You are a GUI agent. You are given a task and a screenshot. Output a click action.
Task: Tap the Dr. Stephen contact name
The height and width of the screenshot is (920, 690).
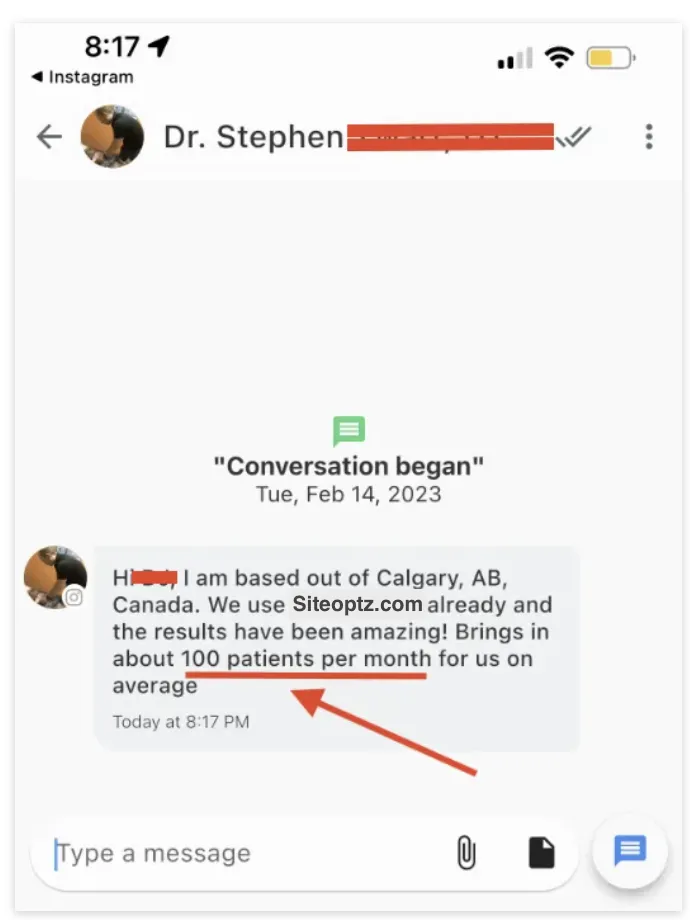pos(253,137)
